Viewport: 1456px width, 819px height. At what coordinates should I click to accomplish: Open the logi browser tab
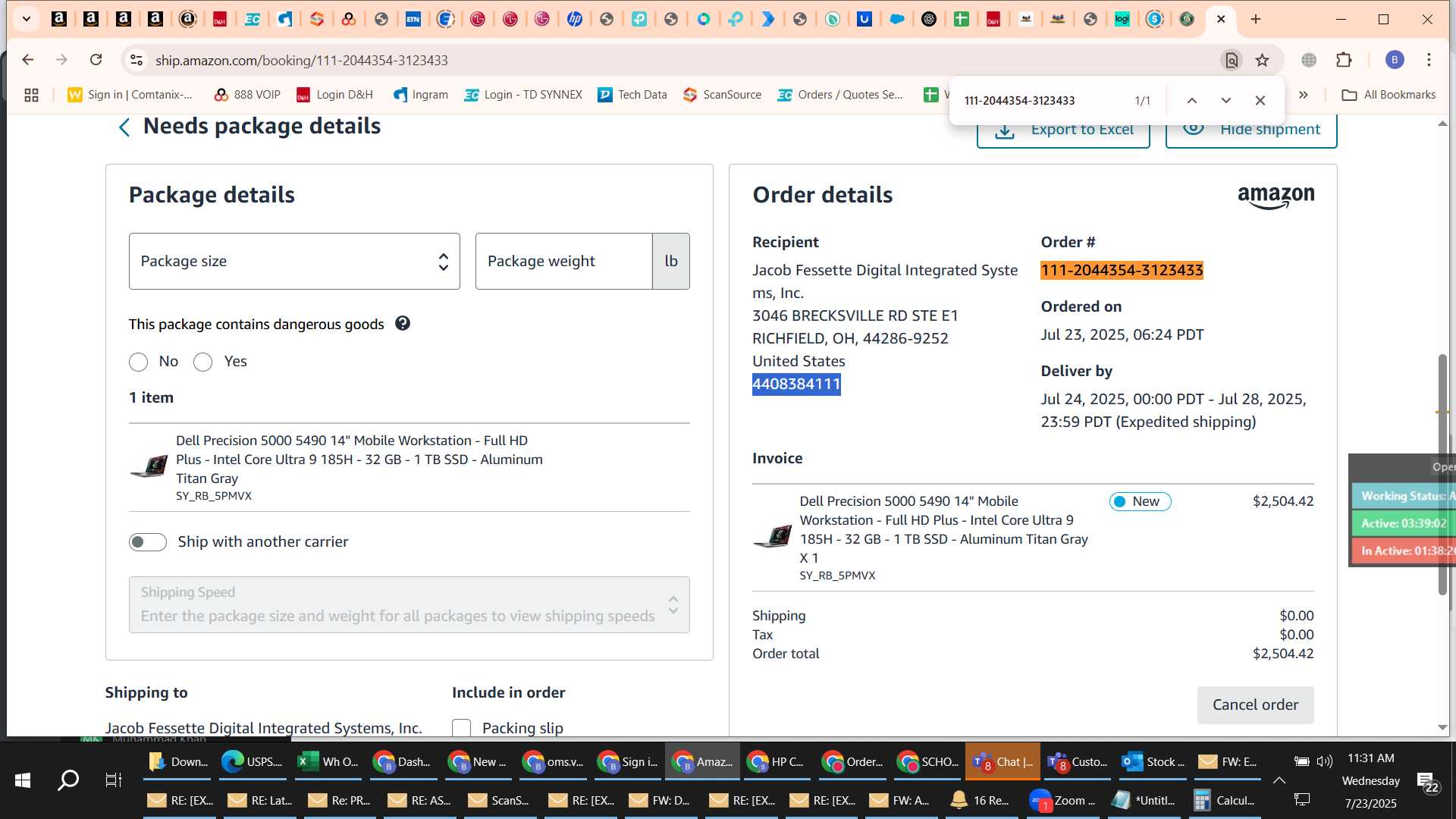pos(1122,19)
